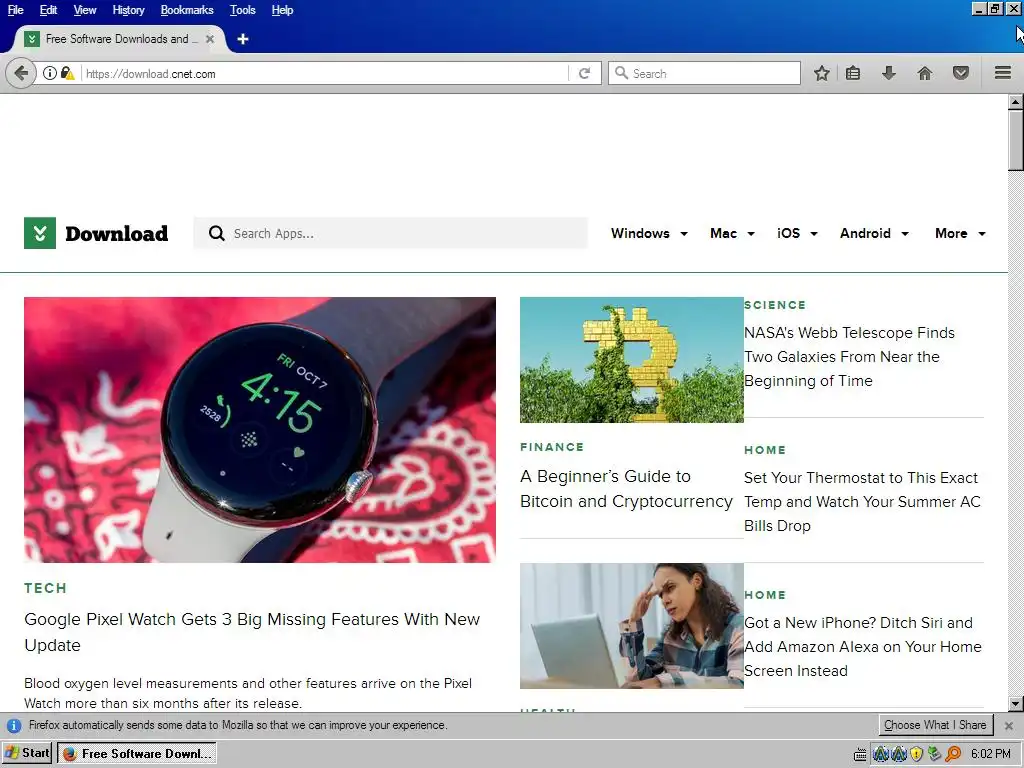Click the SCIENCE category label
This screenshot has width=1024, height=768.
[775, 305]
